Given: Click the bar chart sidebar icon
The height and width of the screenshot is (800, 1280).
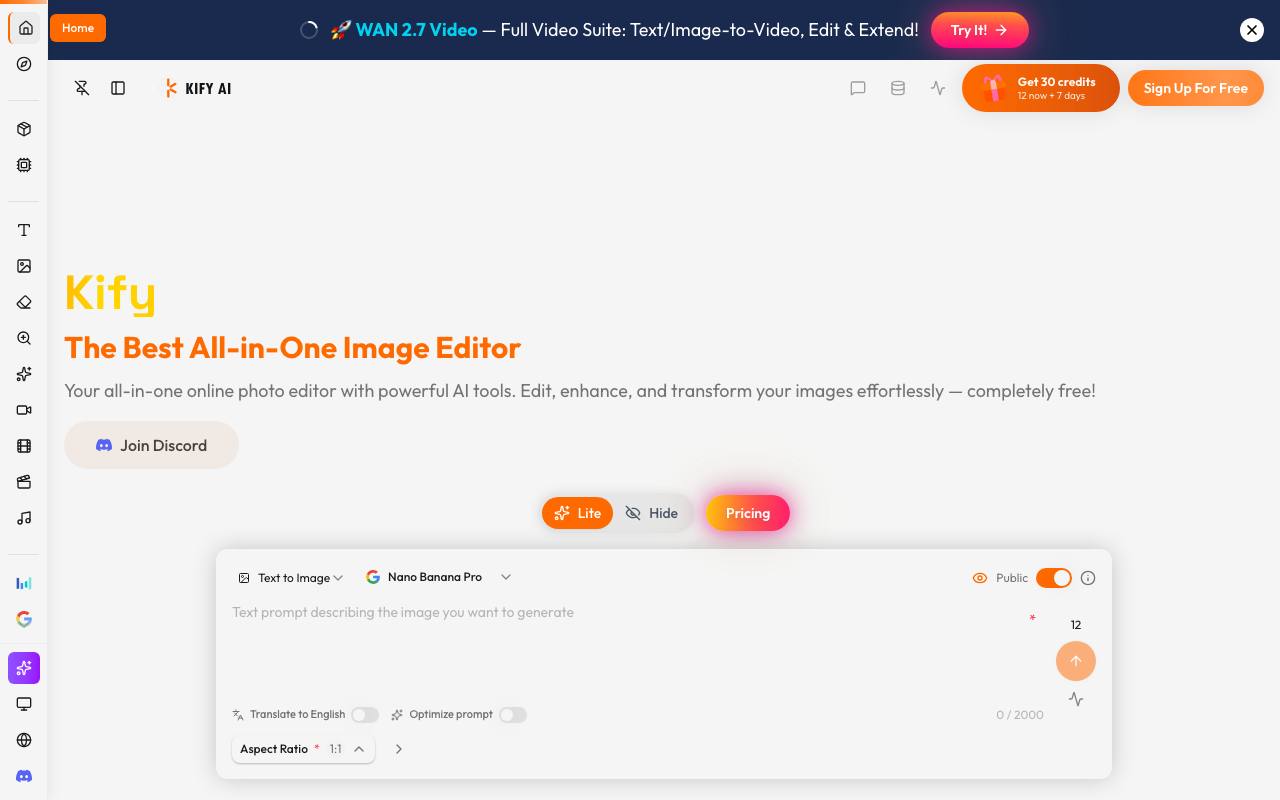Looking at the screenshot, I should point(24,583).
